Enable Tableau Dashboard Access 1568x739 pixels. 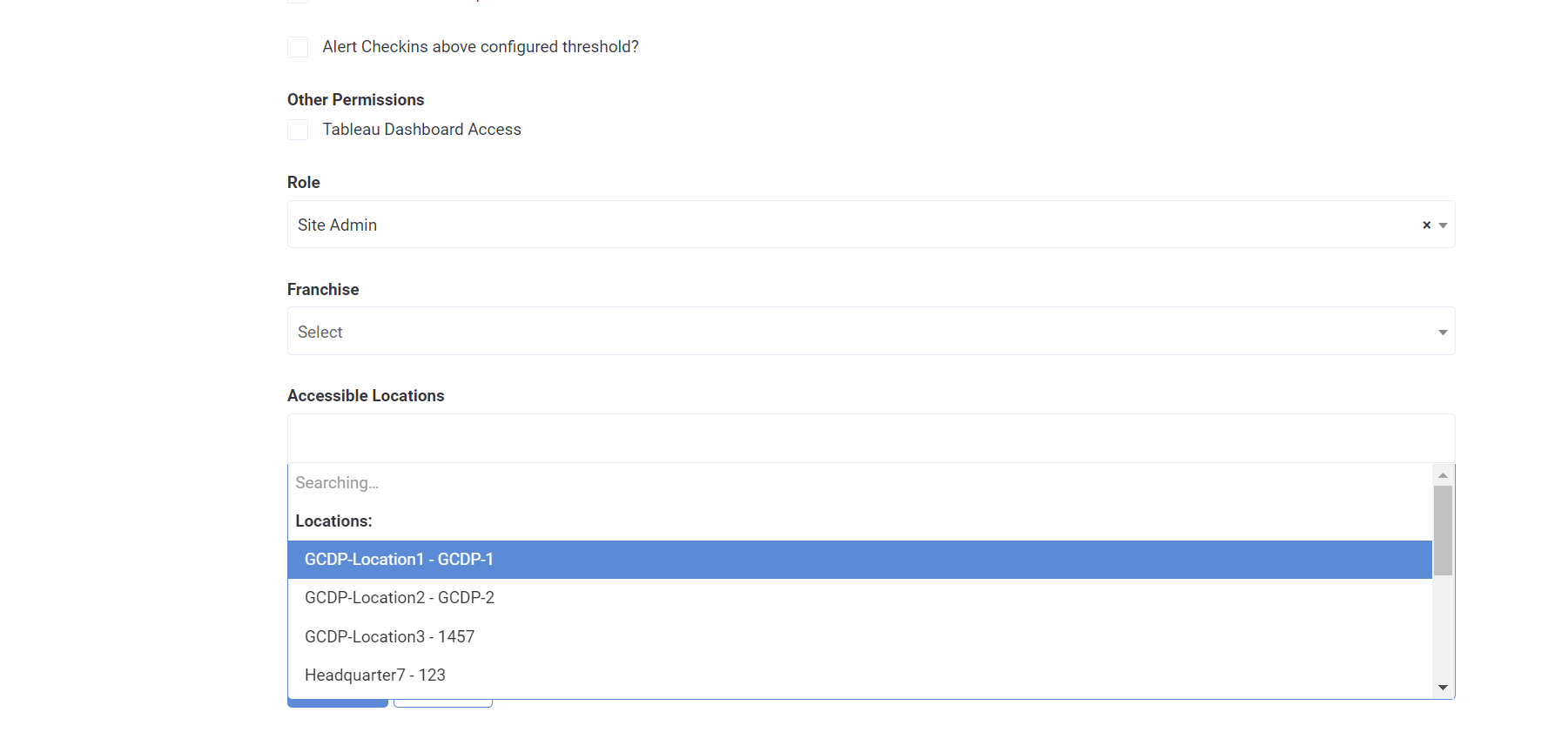pyautogui.click(x=297, y=129)
